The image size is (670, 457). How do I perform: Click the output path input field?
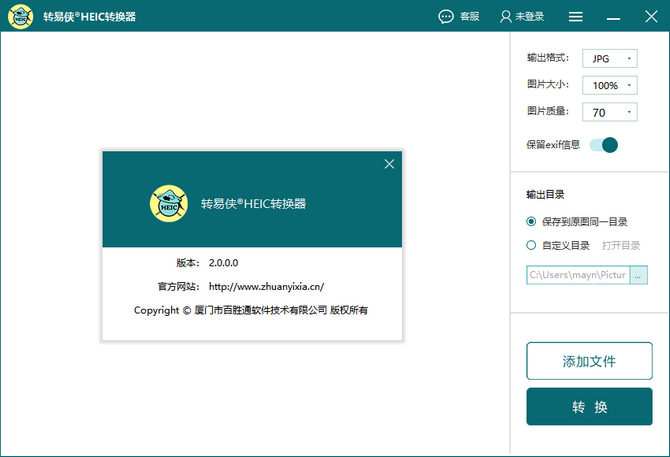tap(578, 275)
